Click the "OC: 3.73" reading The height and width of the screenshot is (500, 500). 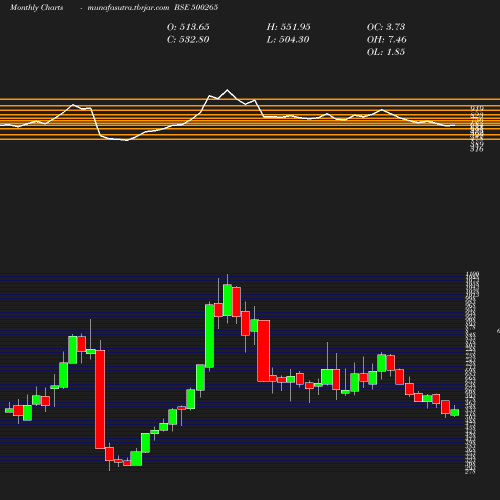point(386,27)
